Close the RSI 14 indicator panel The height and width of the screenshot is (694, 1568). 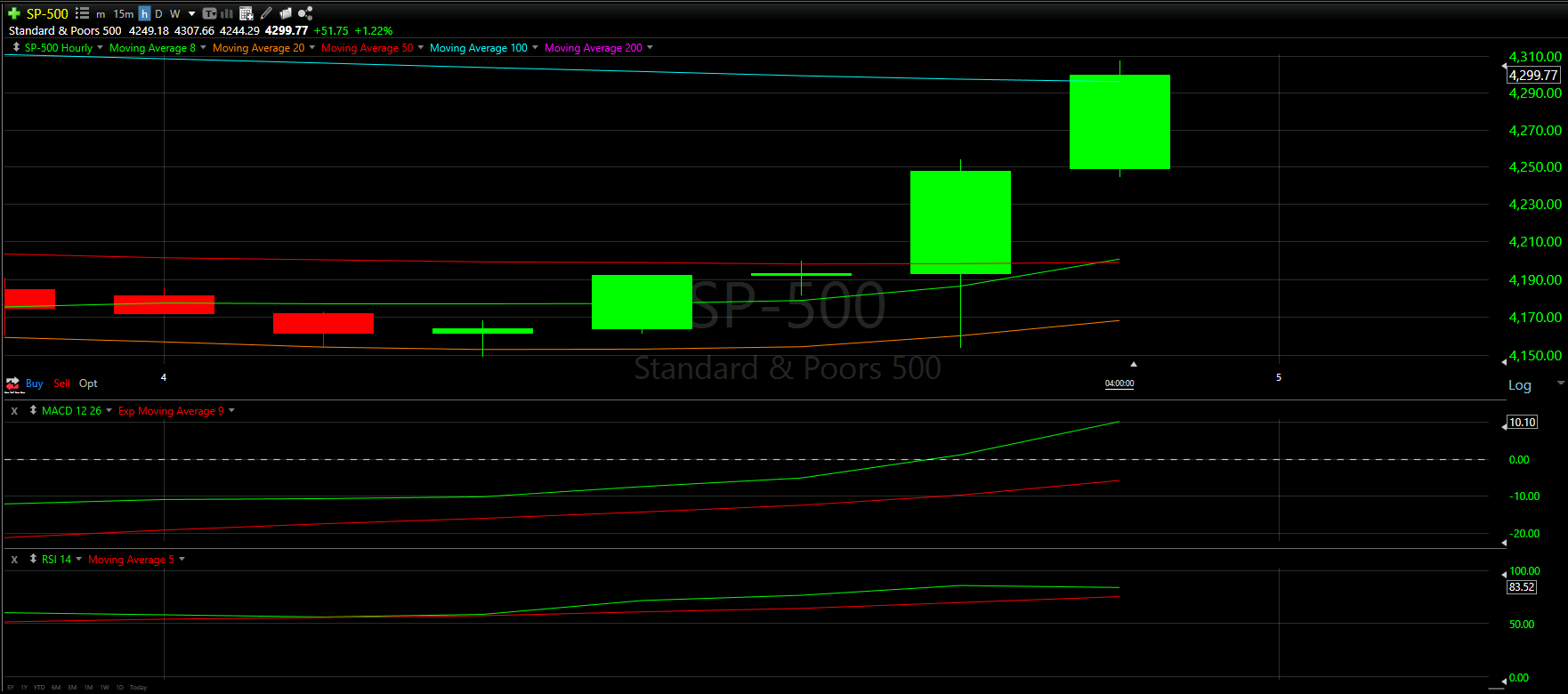[14, 560]
